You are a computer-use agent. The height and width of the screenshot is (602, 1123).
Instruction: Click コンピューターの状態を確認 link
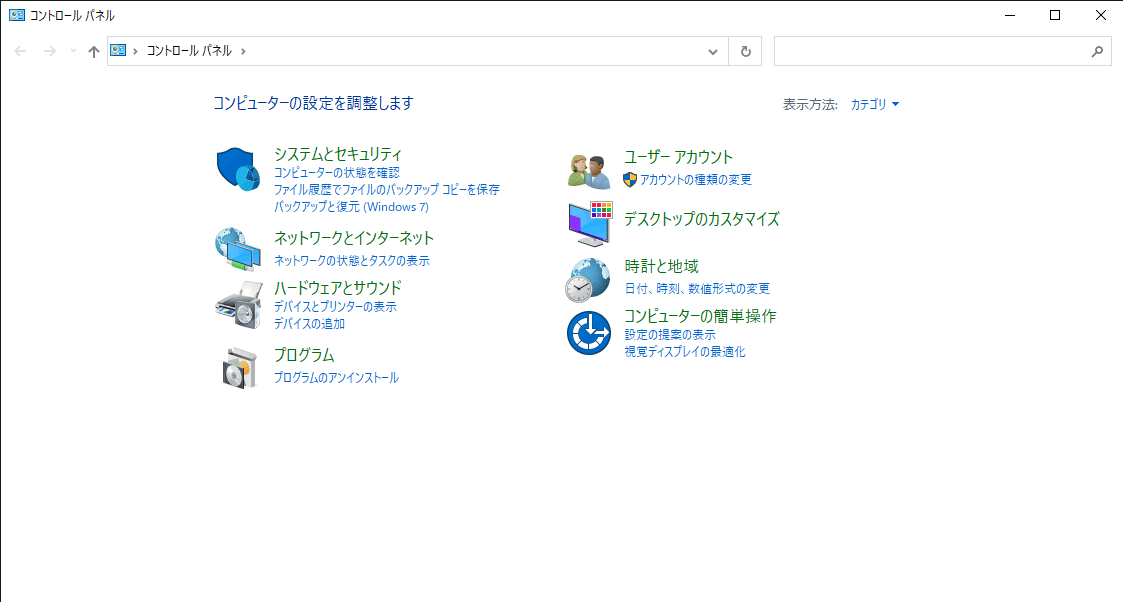(337, 173)
